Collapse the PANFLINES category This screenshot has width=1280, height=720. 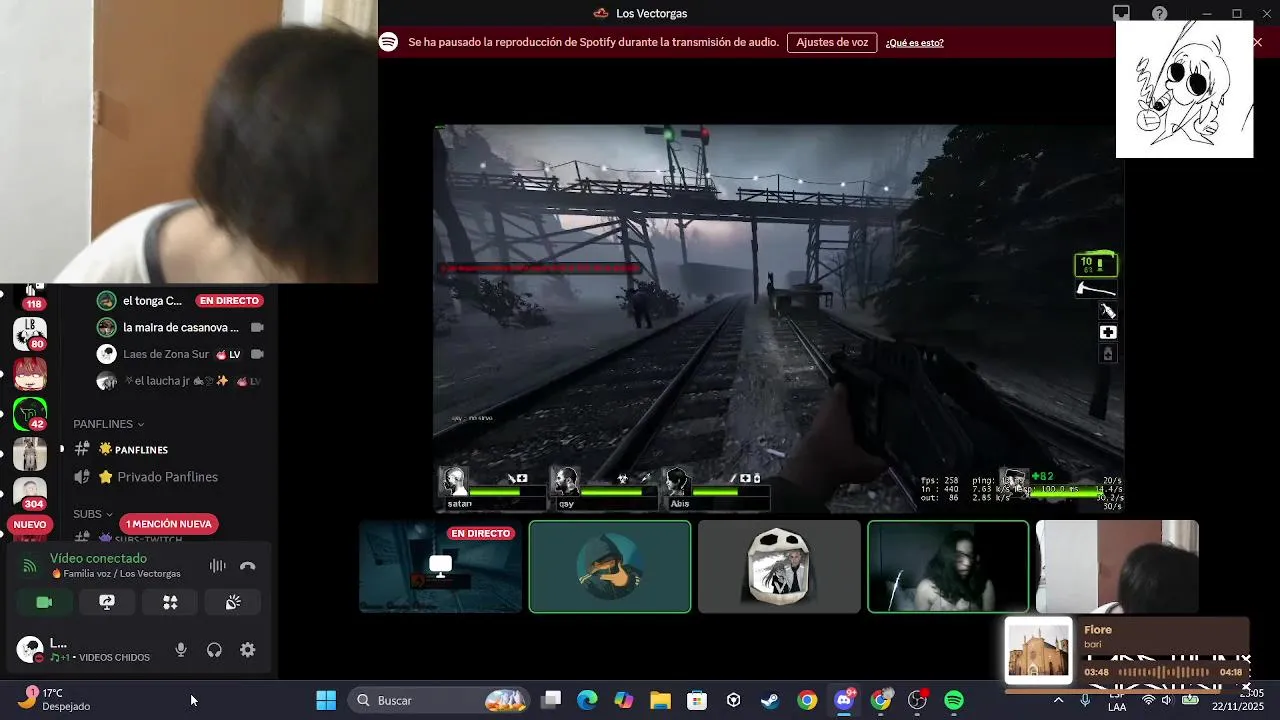click(x=109, y=424)
